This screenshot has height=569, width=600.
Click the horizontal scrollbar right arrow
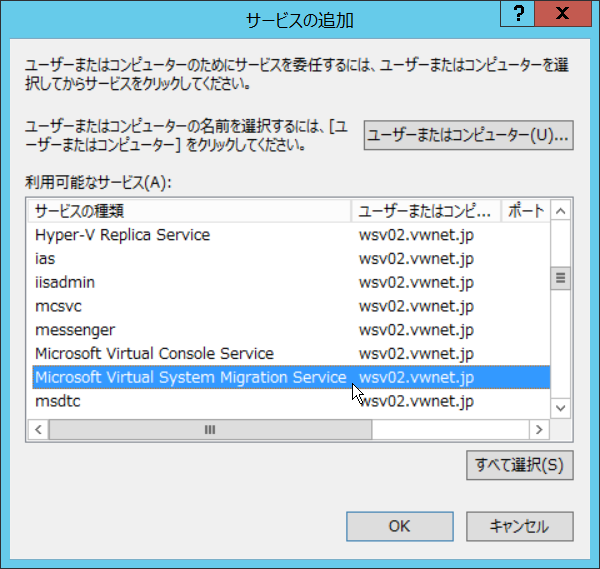coord(539,430)
